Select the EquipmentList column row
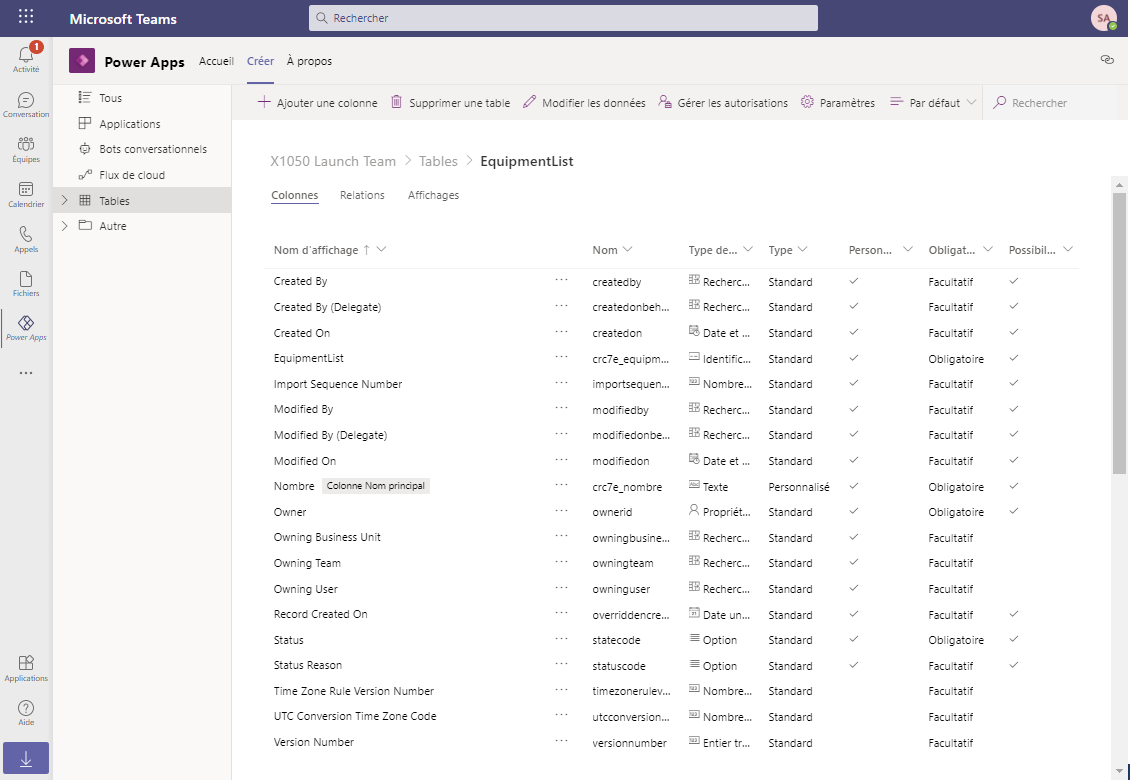Image resolution: width=1131 pixels, height=780 pixels. (672, 358)
